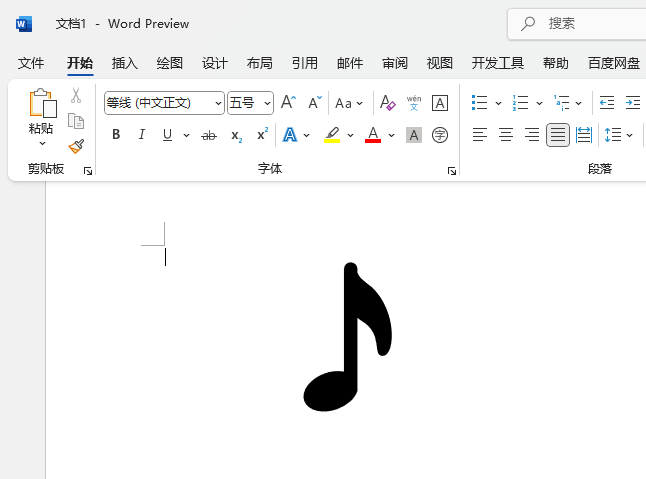Open the change case Aa menu
Viewport: 646px width, 479px height.
pos(349,103)
